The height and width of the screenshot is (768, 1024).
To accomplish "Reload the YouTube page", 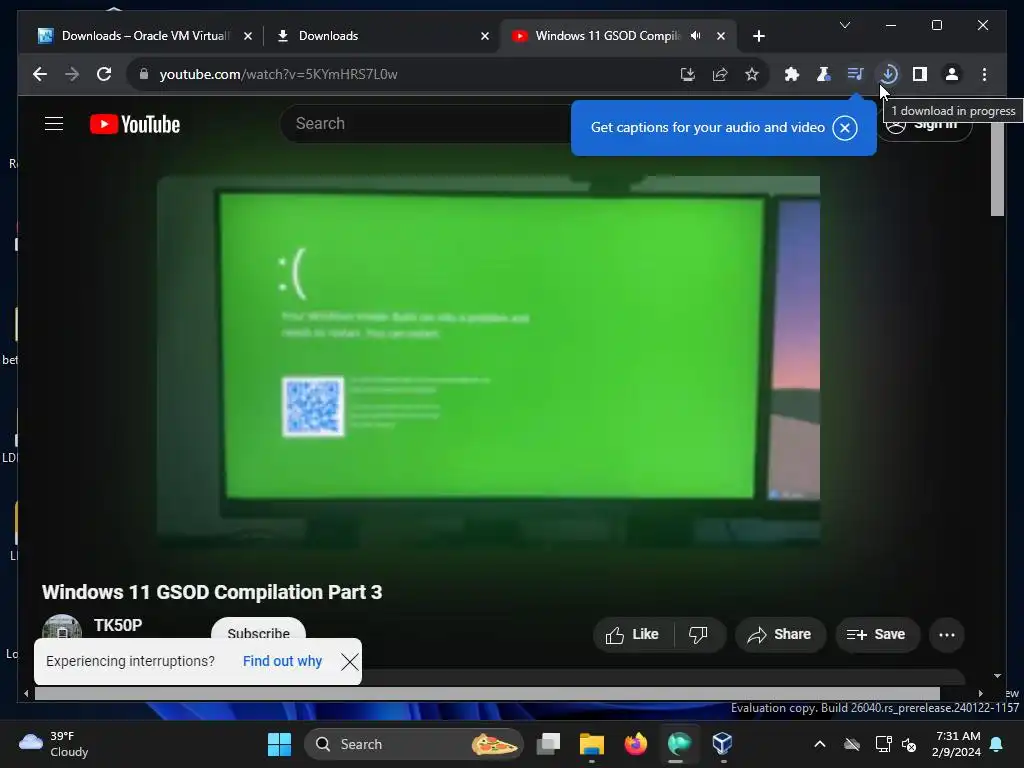I will pyautogui.click(x=104, y=74).
